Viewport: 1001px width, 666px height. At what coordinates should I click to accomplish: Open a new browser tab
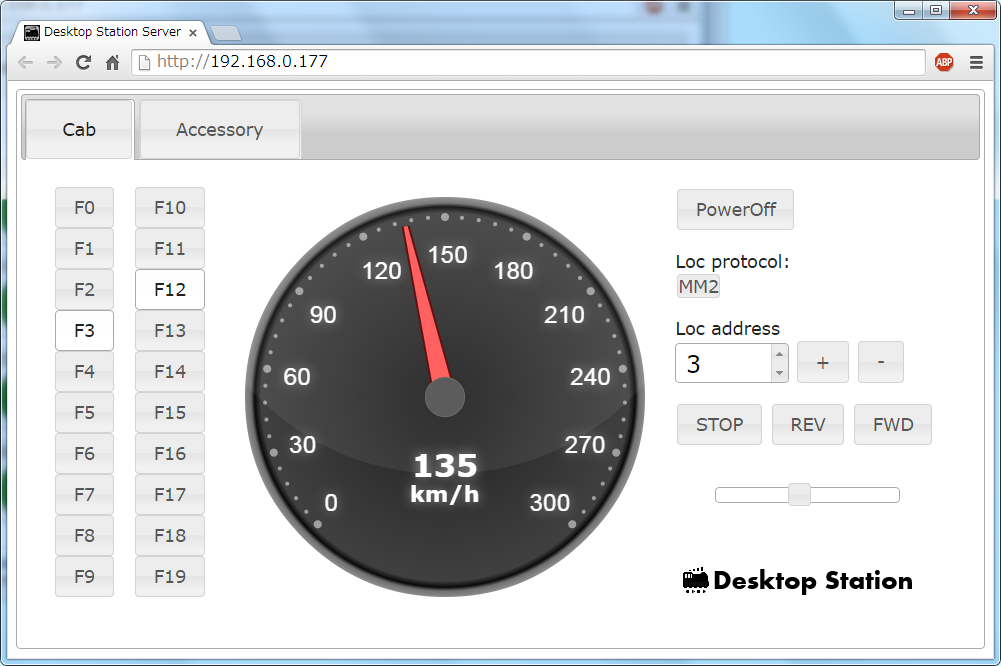pyautogui.click(x=225, y=33)
